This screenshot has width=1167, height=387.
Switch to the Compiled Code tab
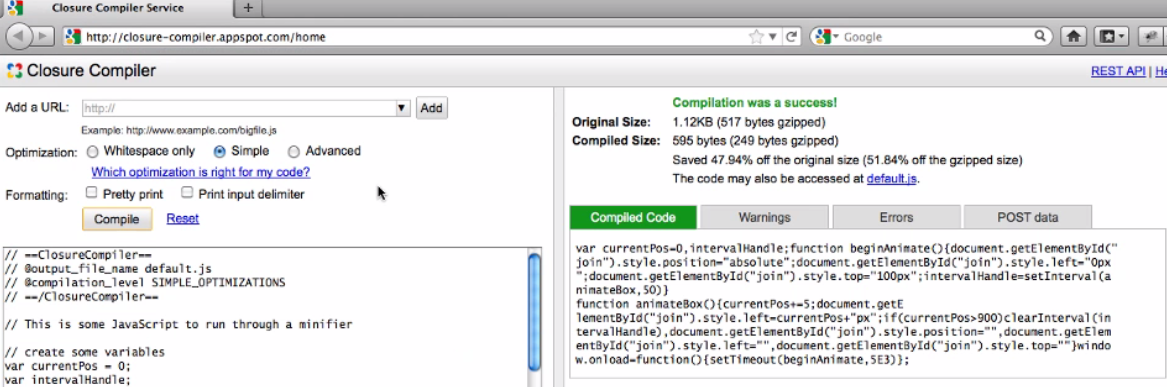pos(633,217)
